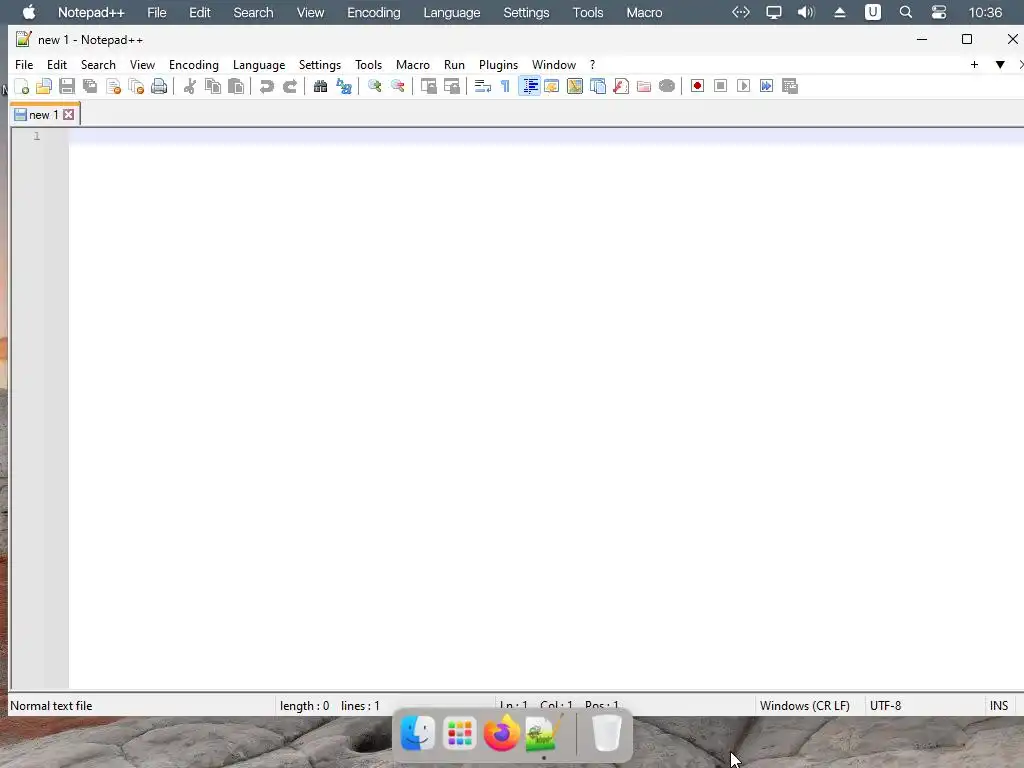The height and width of the screenshot is (768, 1024).
Task: Toggle file Monitoring (tail -f) icon
Action: coord(667,86)
